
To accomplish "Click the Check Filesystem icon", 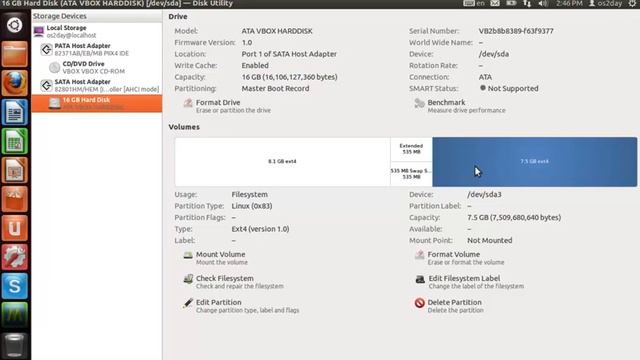I will pos(188,279).
